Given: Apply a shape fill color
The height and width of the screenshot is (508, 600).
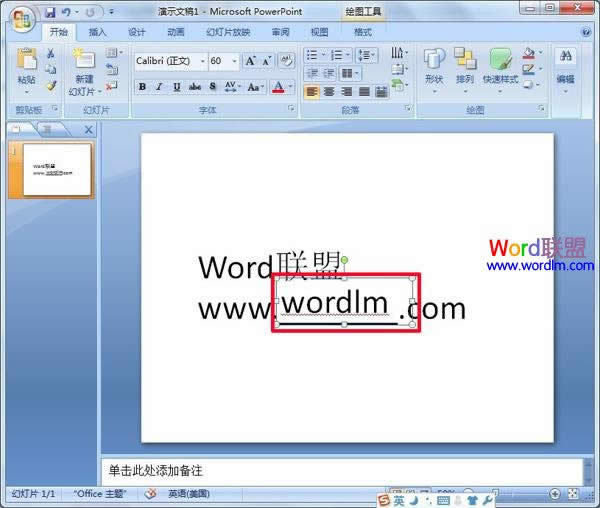Looking at the screenshot, I should 528,53.
